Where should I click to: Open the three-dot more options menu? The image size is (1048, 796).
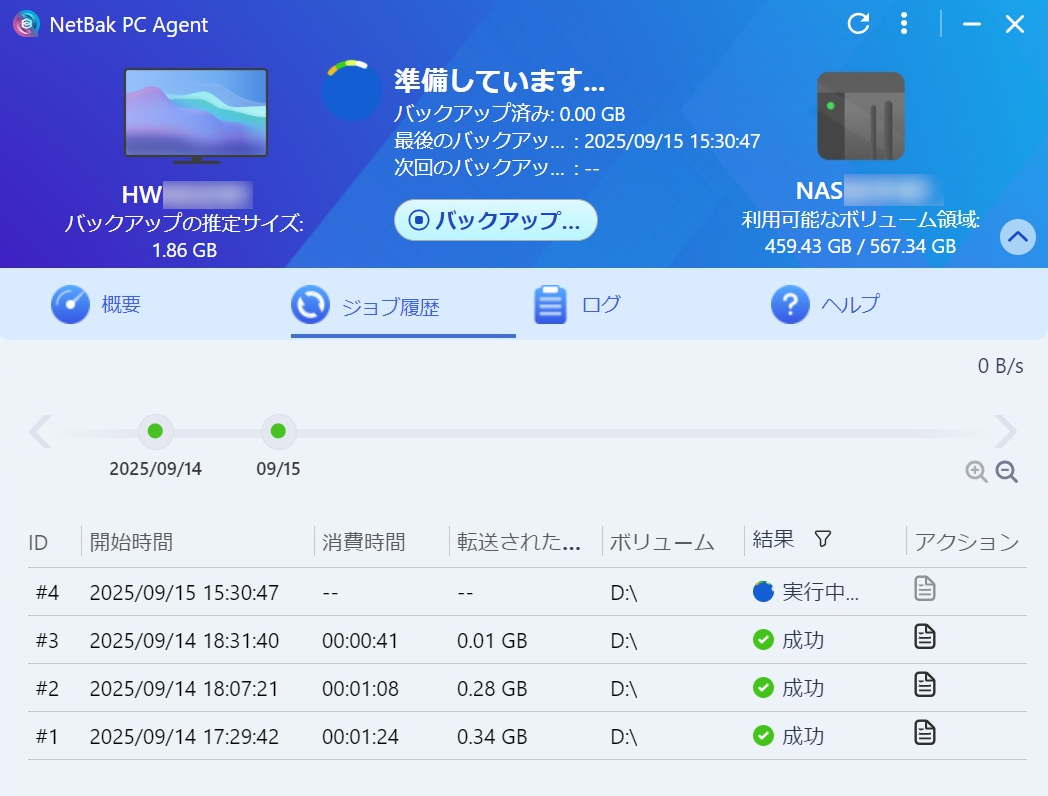(904, 24)
